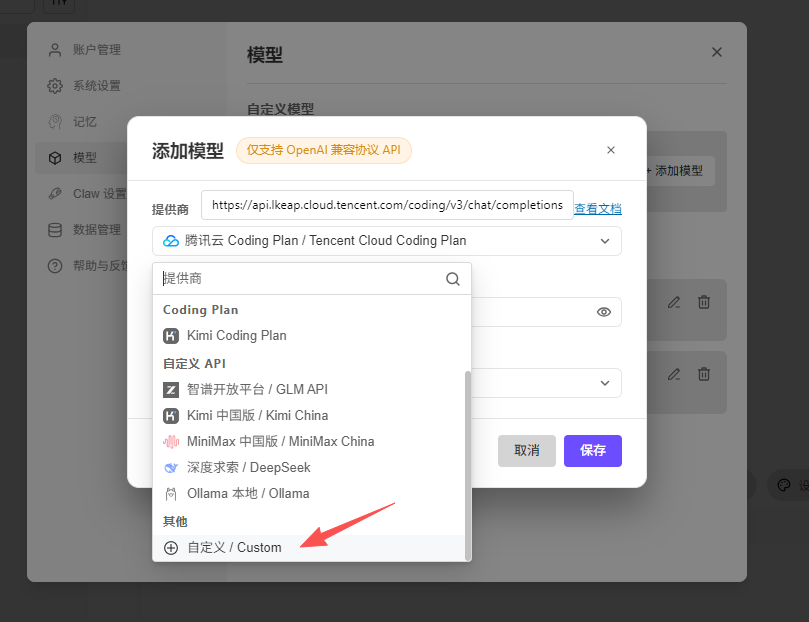The height and width of the screenshot is (622, 809).
Task: Click the plus circle icon beside Custom
Action: pos(171,548)
